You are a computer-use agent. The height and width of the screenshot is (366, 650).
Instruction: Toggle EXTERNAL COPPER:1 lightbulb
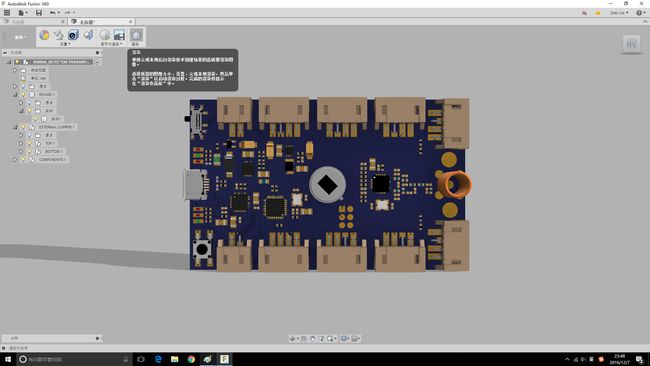[x=23, y=127]
